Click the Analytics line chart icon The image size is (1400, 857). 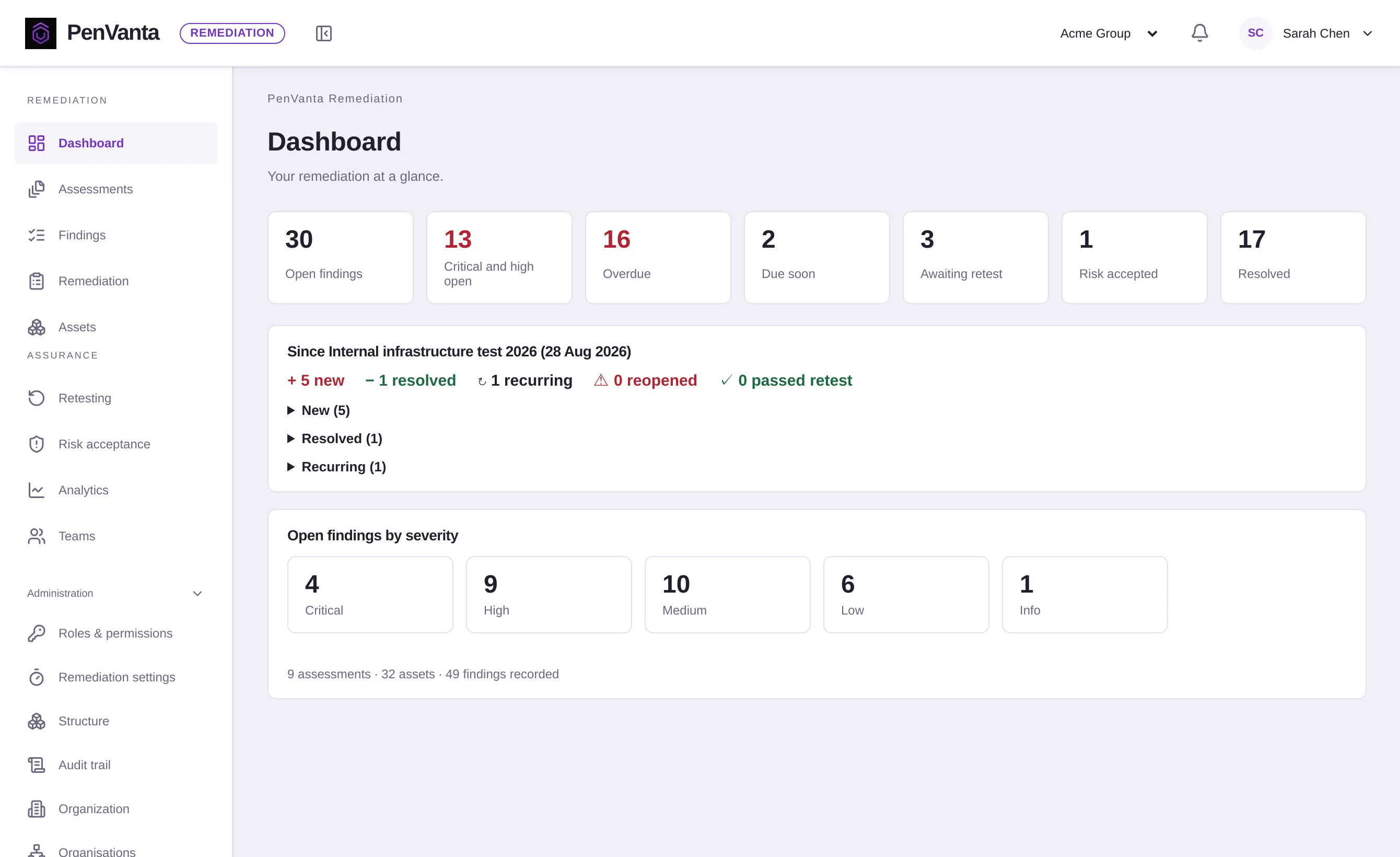(37, 491)
